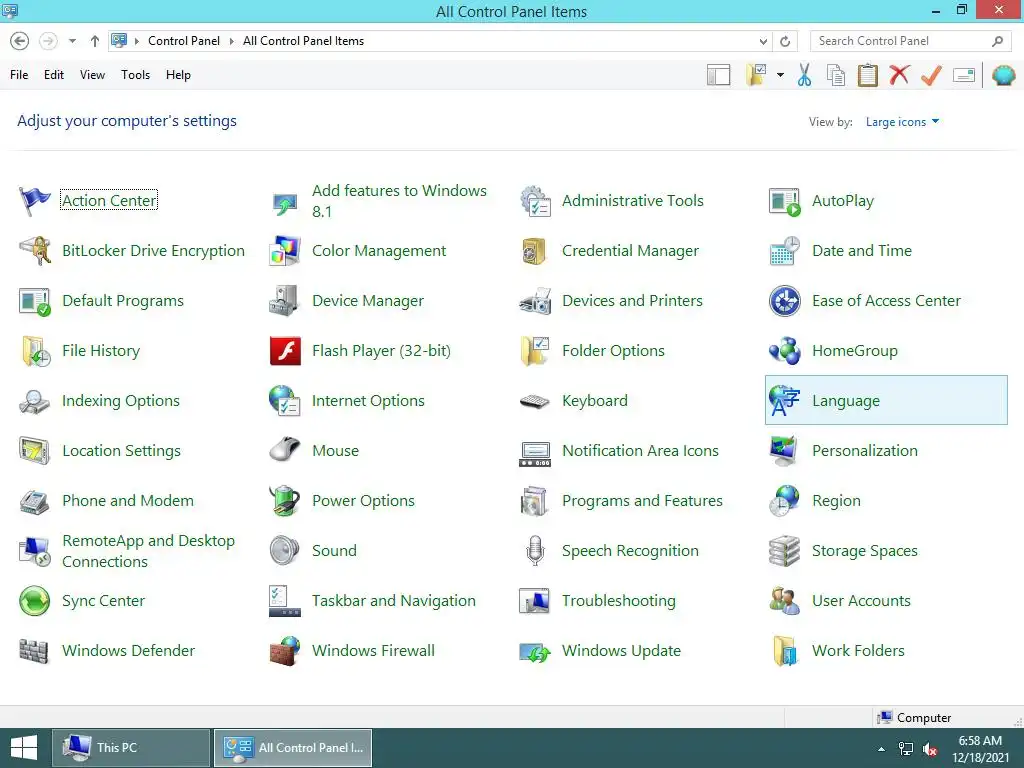
Task: Open the Action Center flag icon
Action: [x=34, y=201]
